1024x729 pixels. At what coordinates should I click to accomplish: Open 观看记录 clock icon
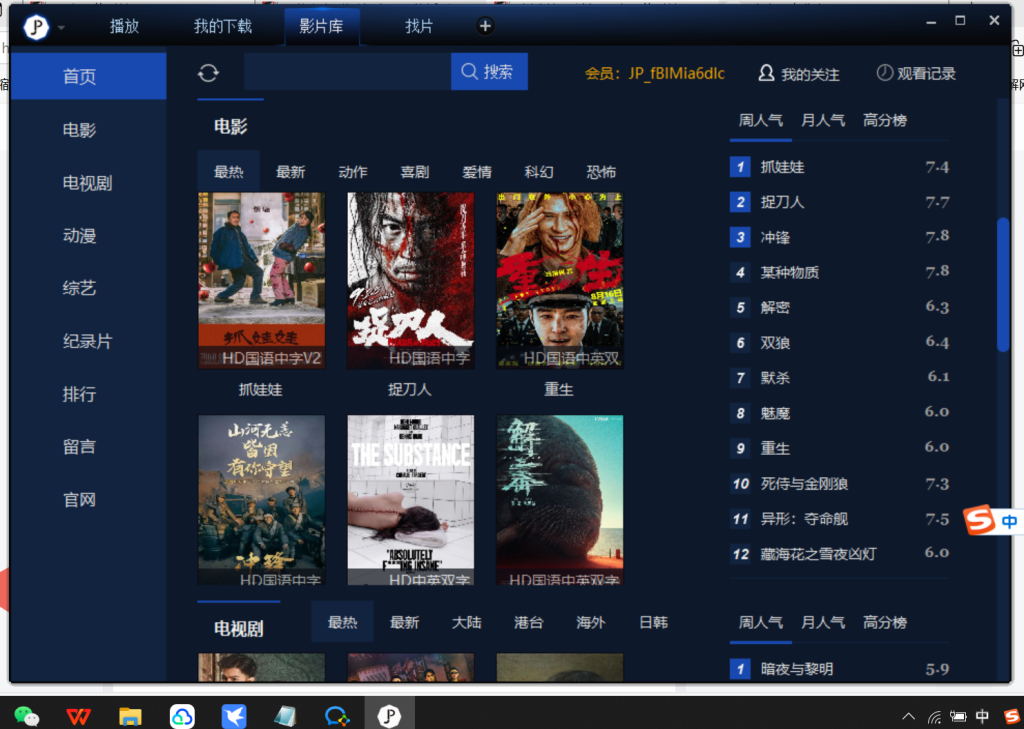click(916, 73)
